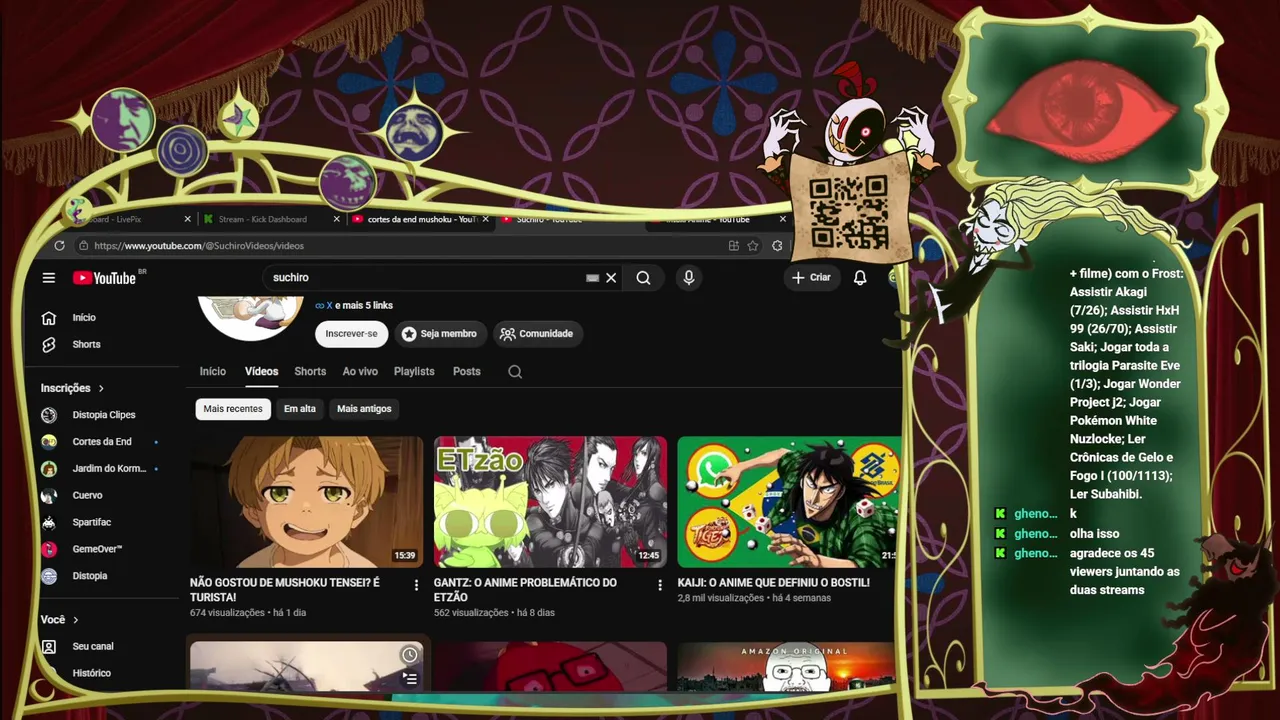View site information icon in address bar
This screenshot has height=720, width=1280.
click(x=84, y=246)
